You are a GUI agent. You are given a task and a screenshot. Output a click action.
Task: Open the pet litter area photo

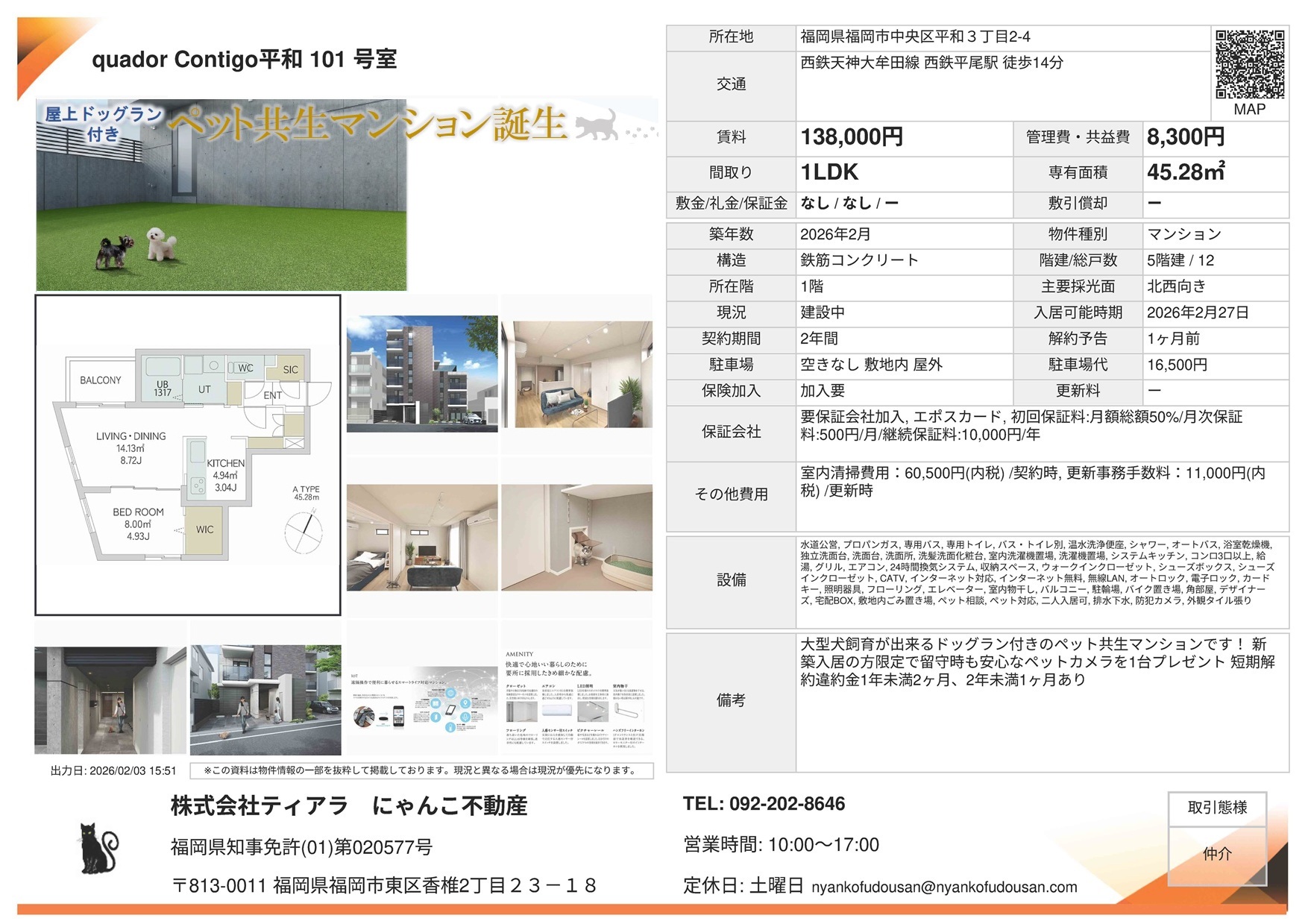[x=576, y=537]
